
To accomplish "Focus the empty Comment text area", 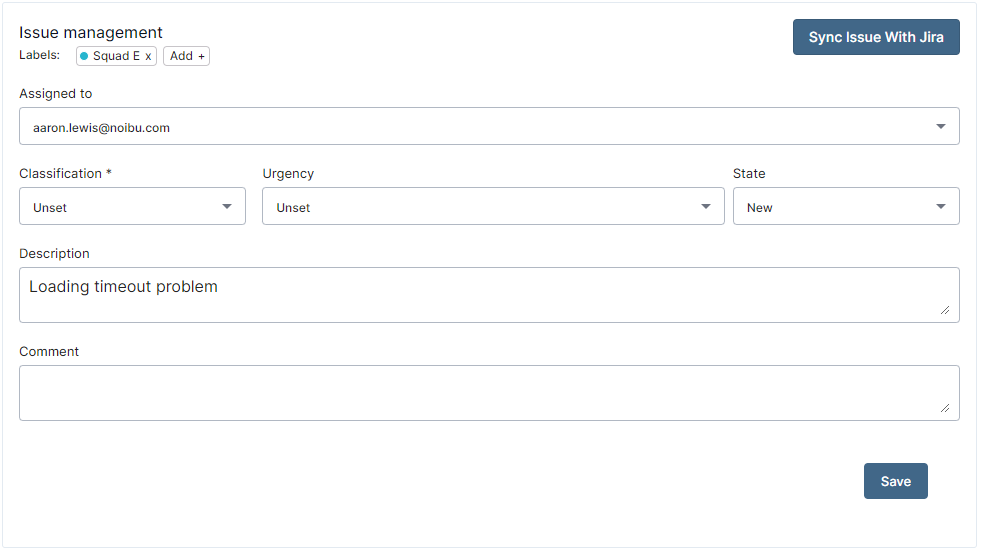I will (x=489, y=393).
